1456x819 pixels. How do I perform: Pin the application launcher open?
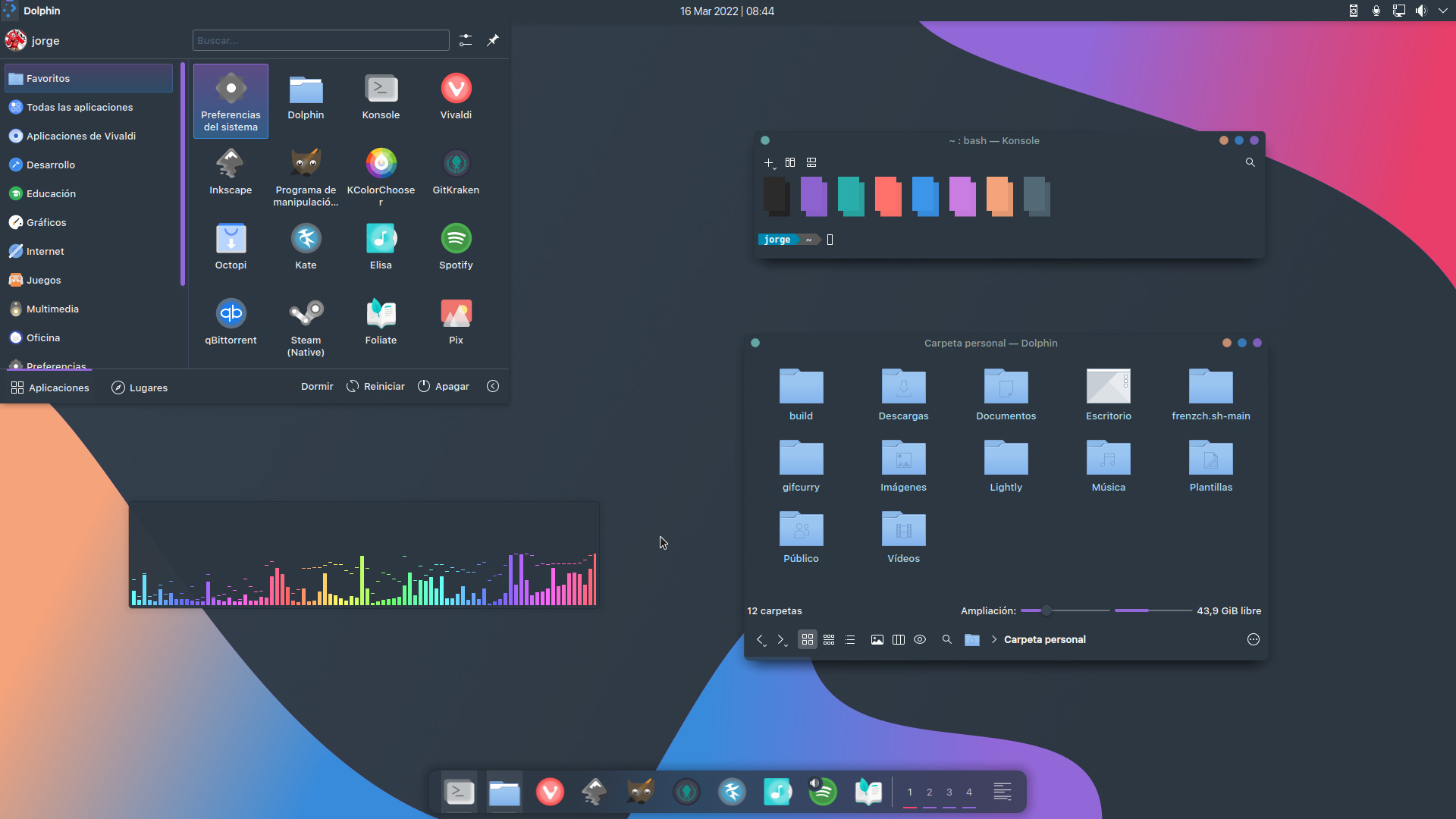click(x=493, y=40)
